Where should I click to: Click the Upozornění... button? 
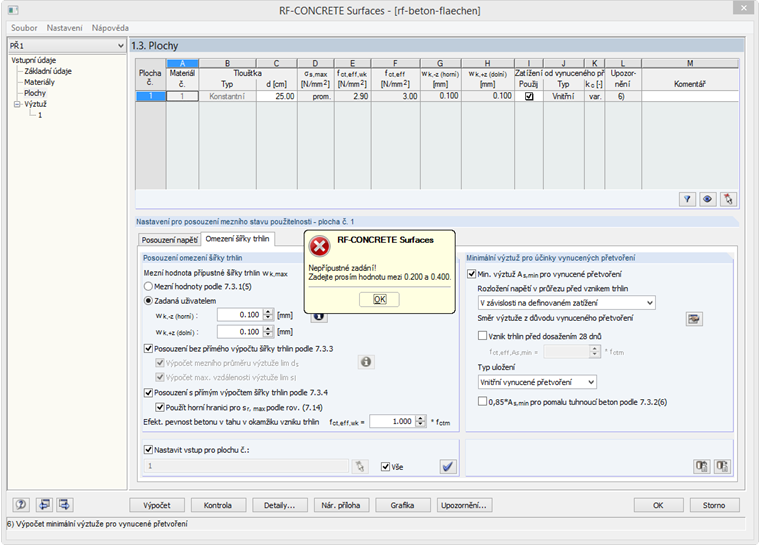464,505
